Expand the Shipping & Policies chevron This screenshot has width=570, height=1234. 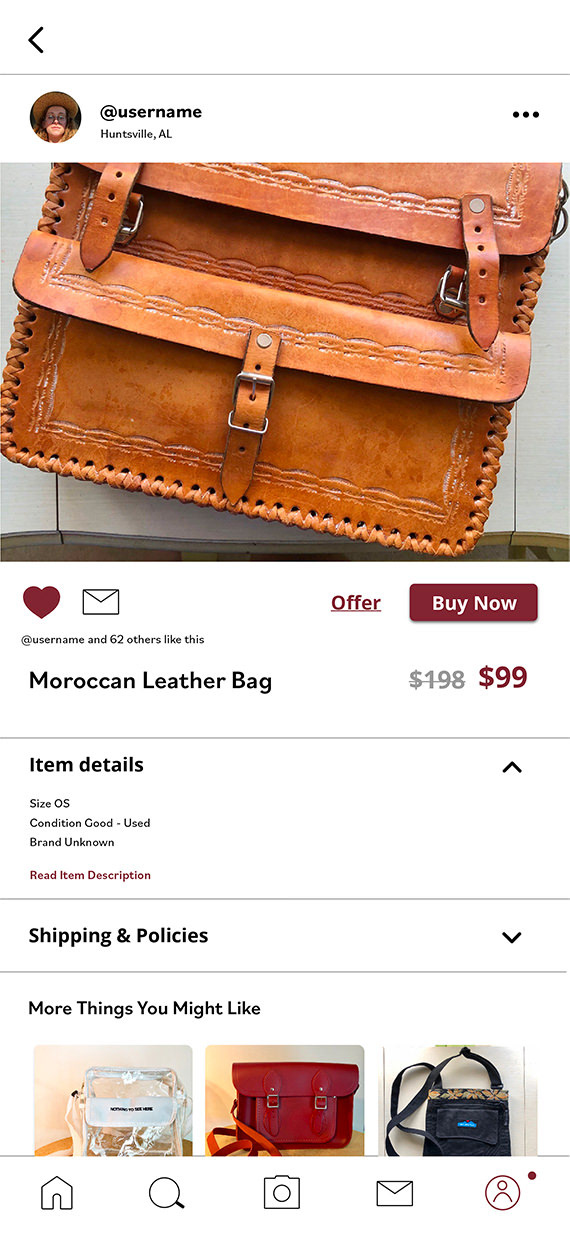(512, 937)
